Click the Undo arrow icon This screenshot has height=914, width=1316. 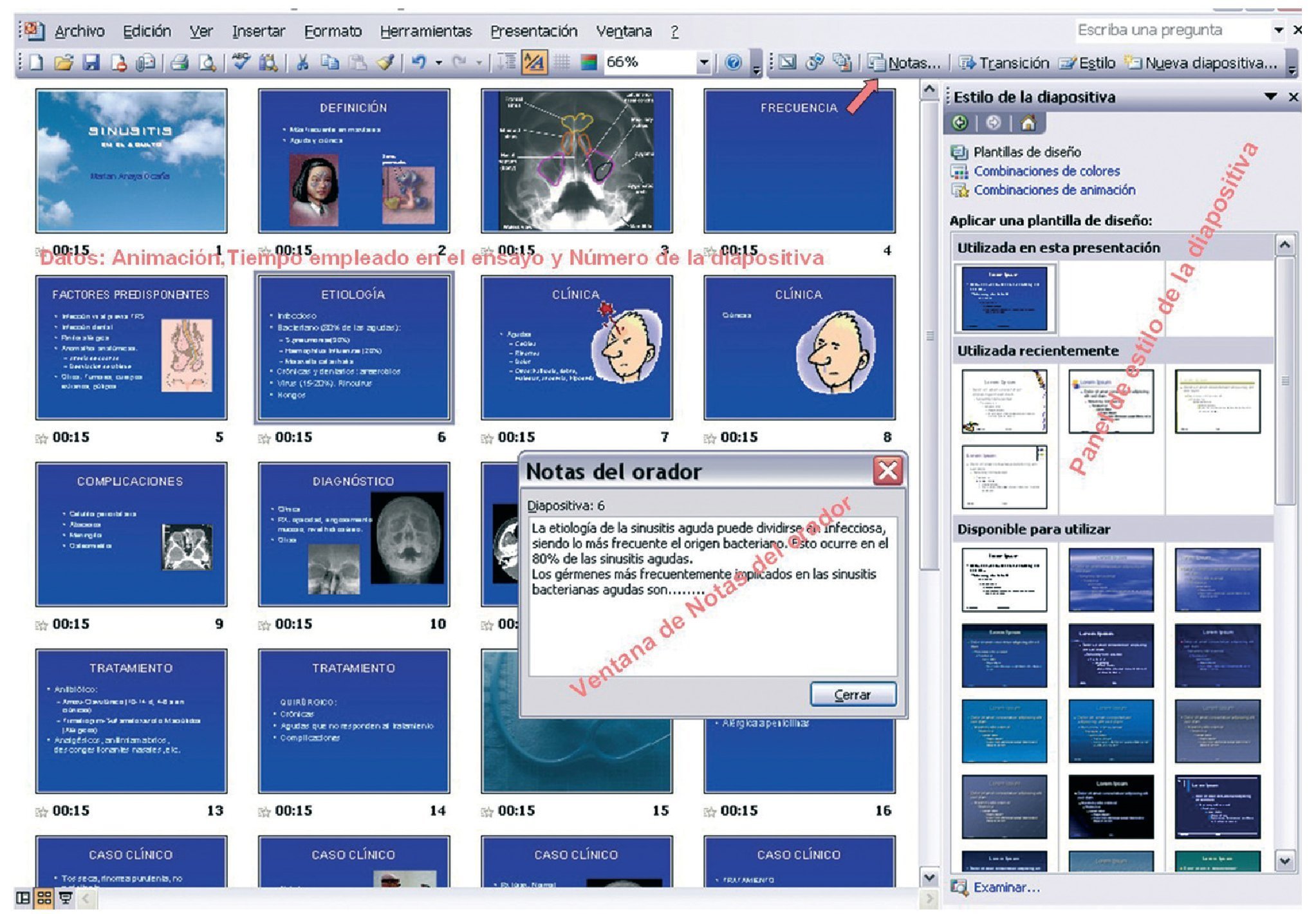pyautogui.click(x=419, y=62)
